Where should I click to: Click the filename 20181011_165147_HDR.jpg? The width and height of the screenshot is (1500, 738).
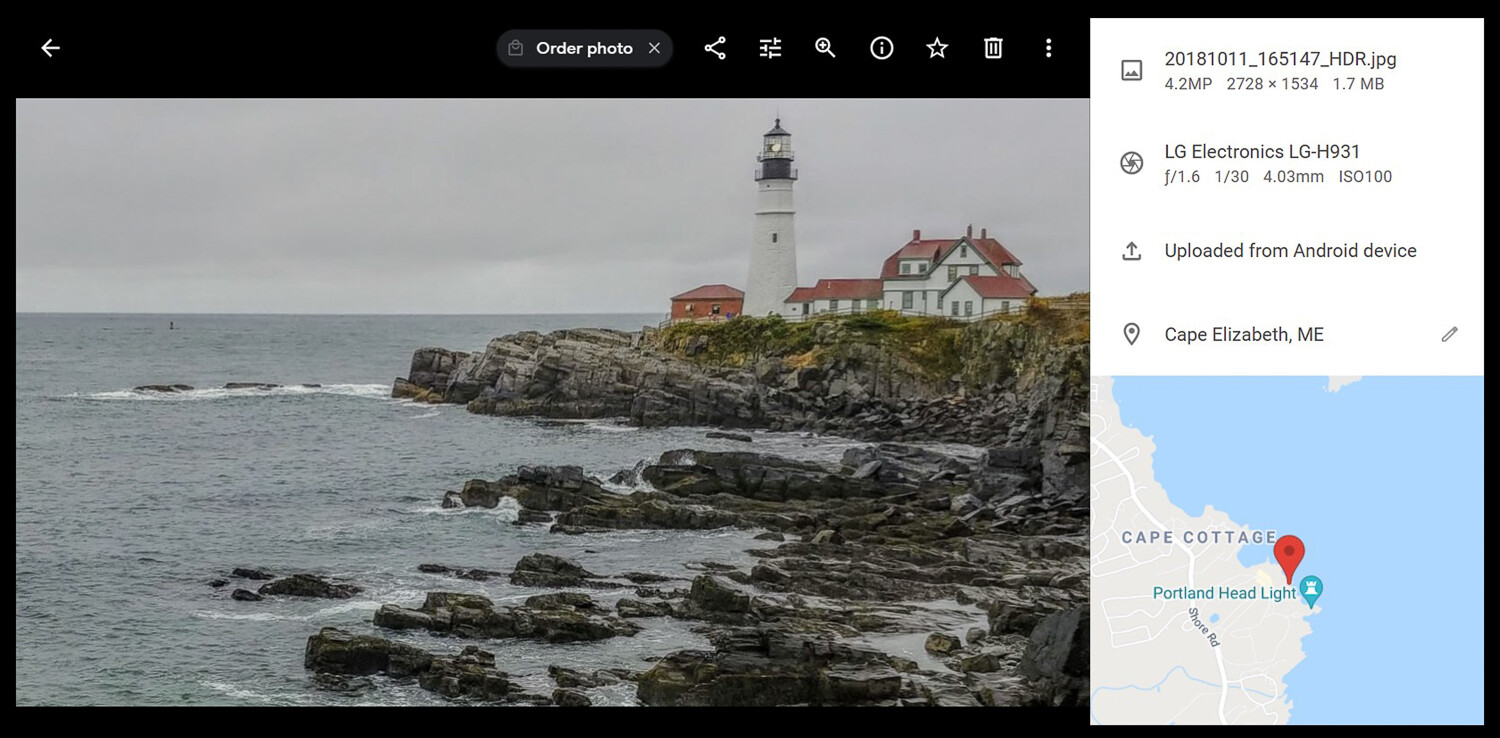point(1280,59)
